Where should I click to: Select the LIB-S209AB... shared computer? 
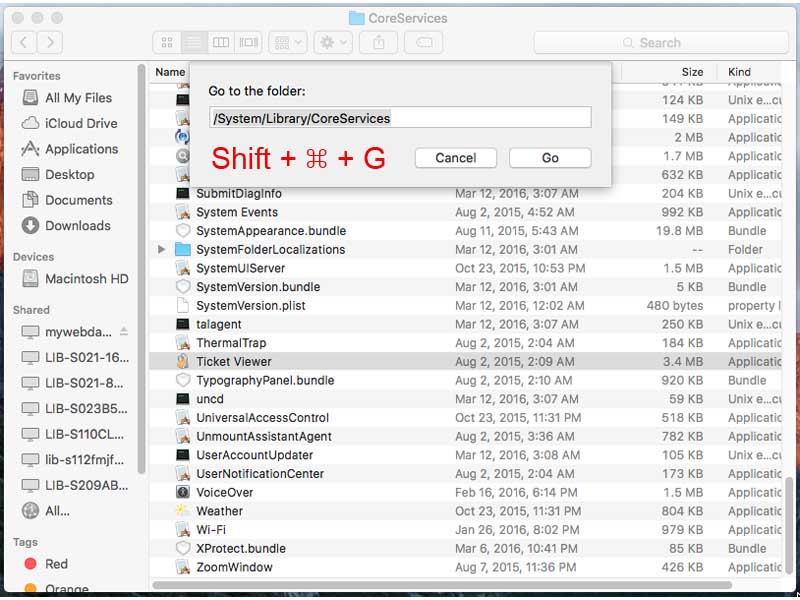pyautogui.click(x=75, y=485)
